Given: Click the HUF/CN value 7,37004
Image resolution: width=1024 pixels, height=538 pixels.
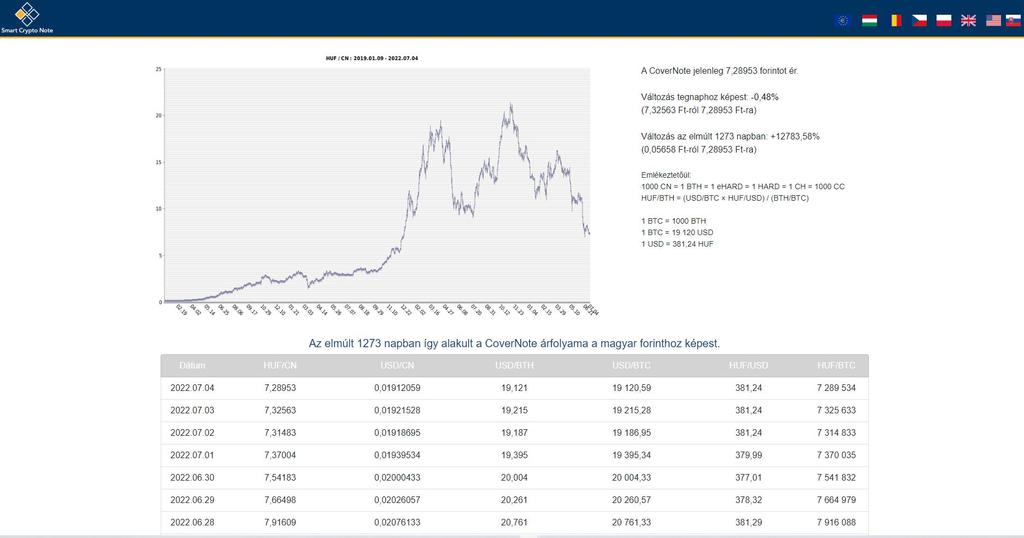Looking at the screenshot, I should pyautogui.click(x=280, y=455).
